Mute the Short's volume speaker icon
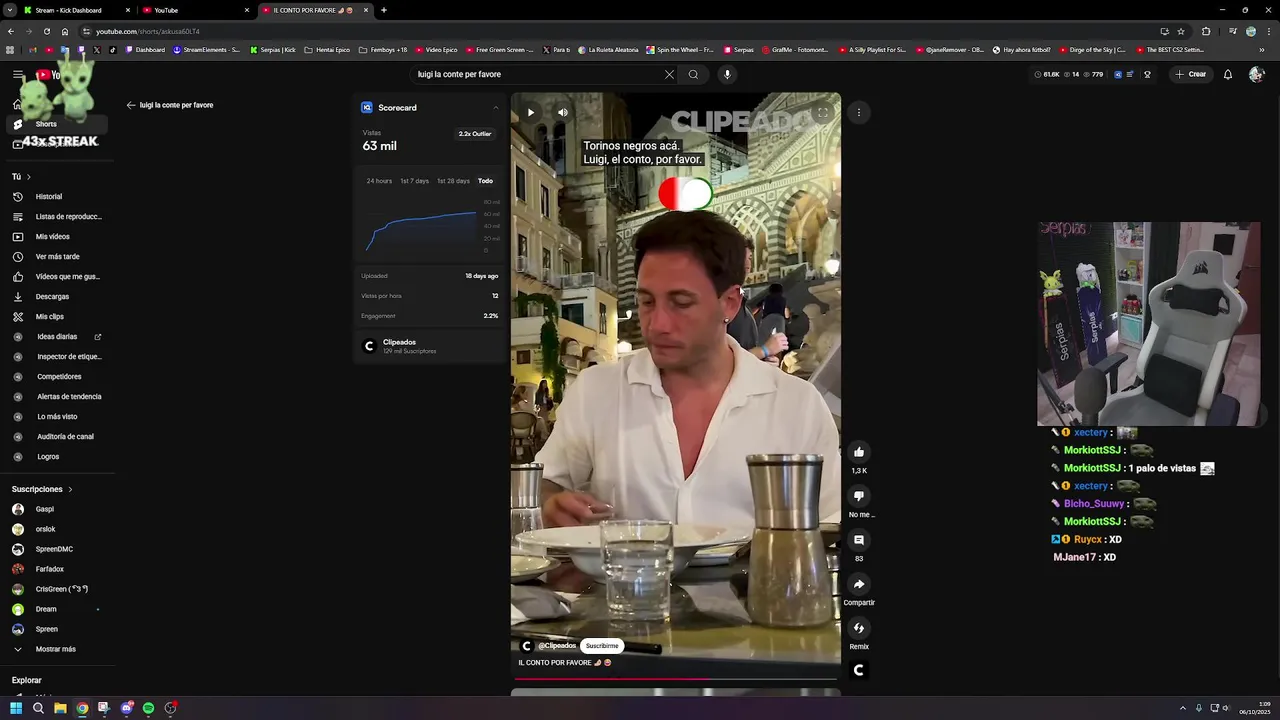Viewport: 1280px width, 720px height. tap(563, 112)
